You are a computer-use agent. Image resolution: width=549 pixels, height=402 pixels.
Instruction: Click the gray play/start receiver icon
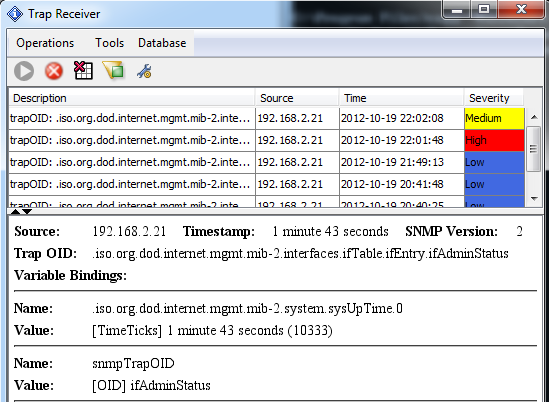[x=24, y=71]
